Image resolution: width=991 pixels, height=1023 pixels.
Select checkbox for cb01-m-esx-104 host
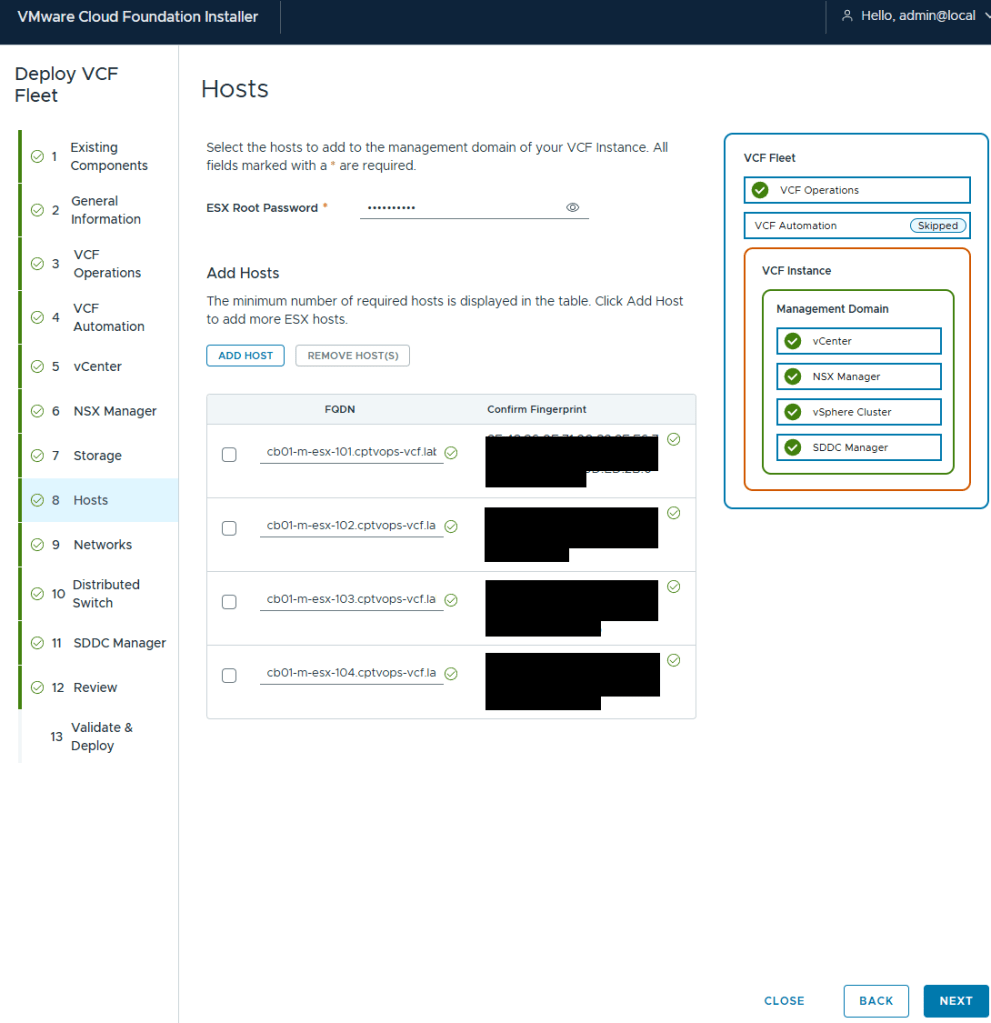[x=229, y=675]
